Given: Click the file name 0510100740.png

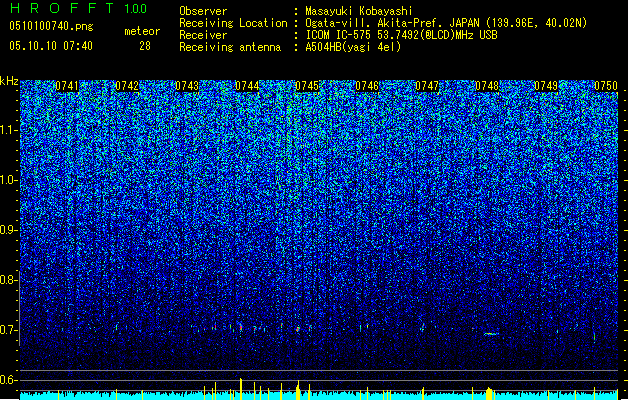Looking at the screenshot, I should (x=51, y=26).
